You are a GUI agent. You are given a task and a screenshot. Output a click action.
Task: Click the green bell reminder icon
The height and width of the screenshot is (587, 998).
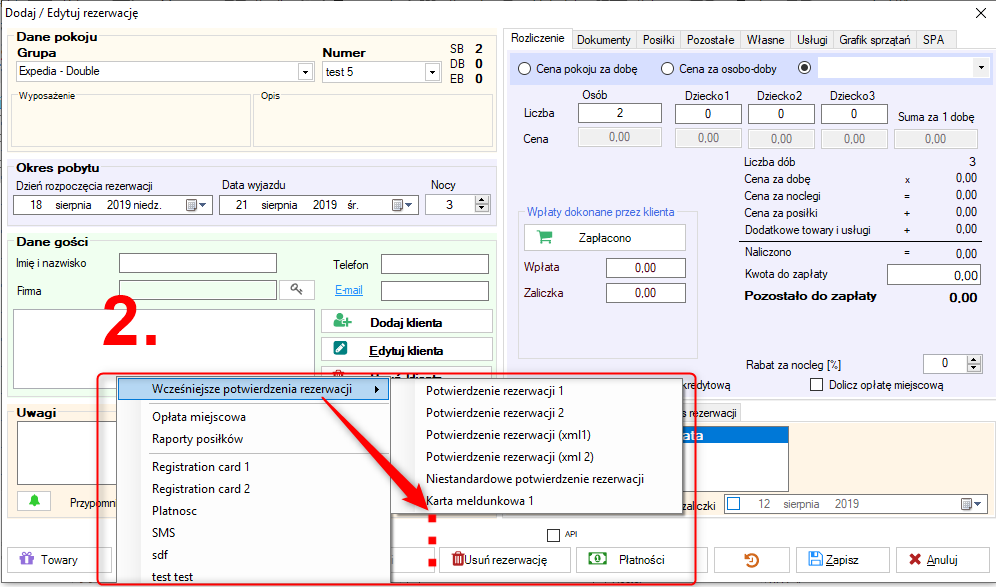click(x=34, y=501)
